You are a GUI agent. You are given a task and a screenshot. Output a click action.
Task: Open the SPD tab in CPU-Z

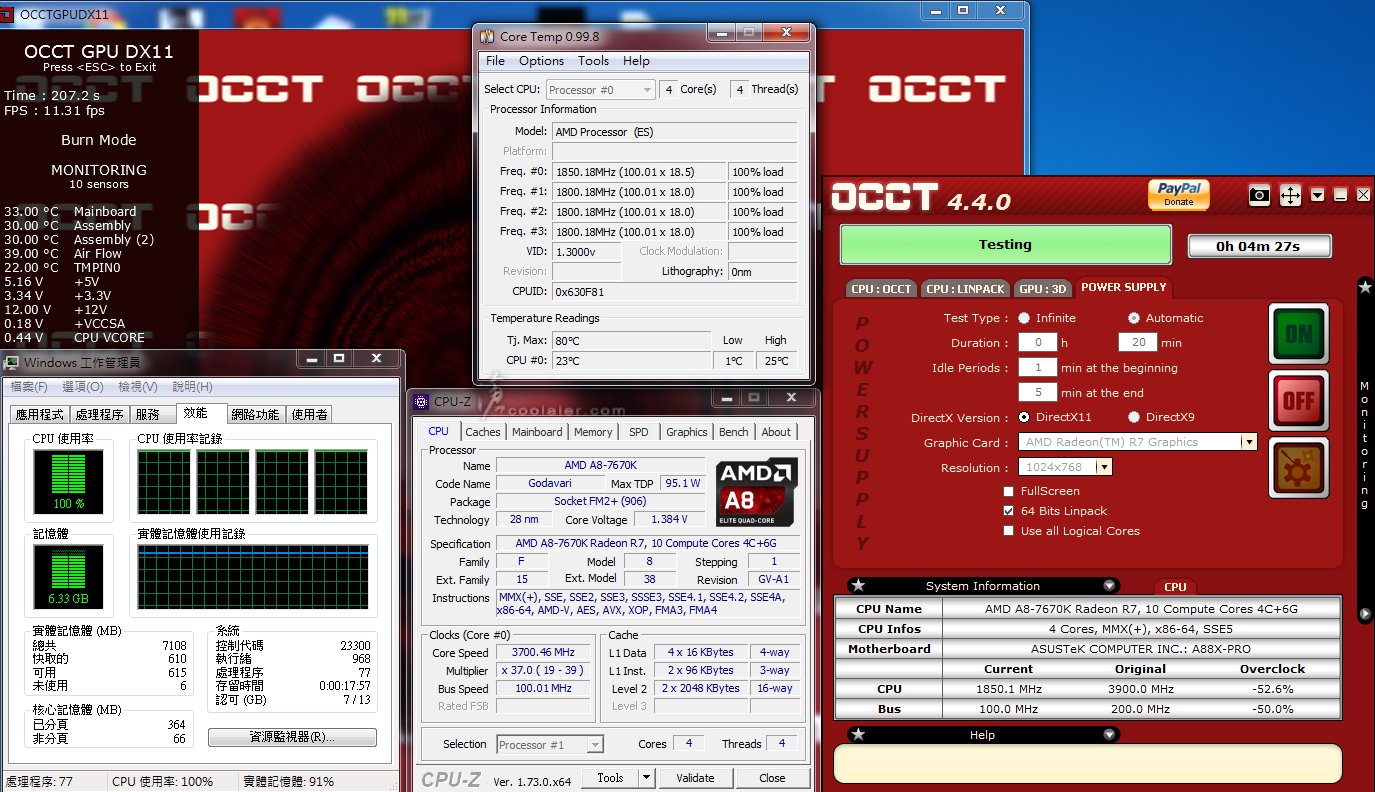(x=638, y=432)
